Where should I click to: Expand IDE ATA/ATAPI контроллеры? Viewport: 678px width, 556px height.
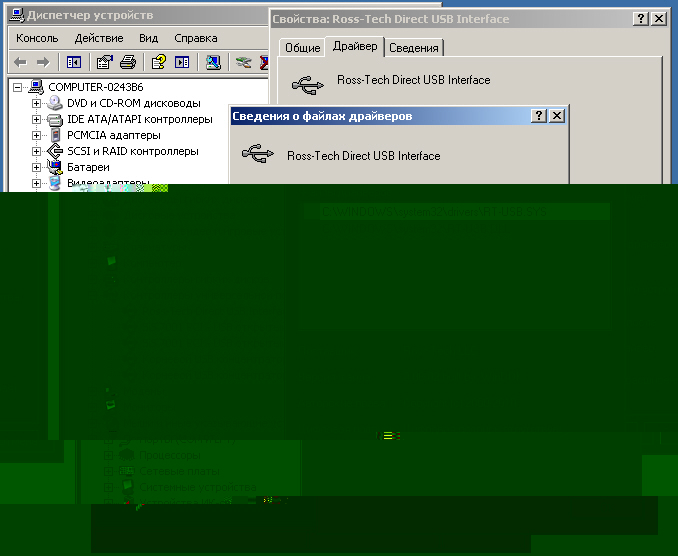click(36, 119)
